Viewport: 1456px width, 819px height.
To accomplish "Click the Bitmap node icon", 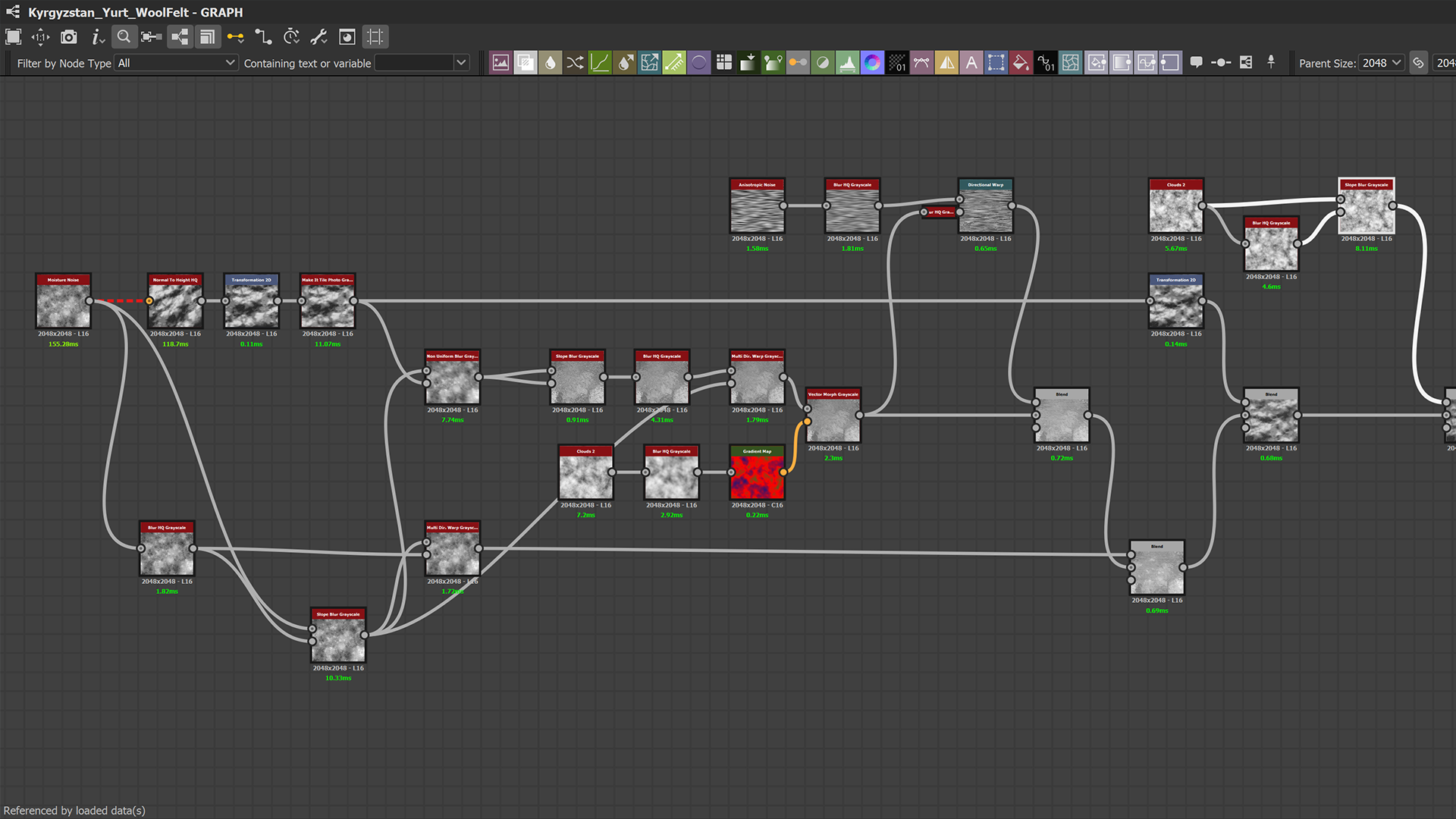I will 500,63.
